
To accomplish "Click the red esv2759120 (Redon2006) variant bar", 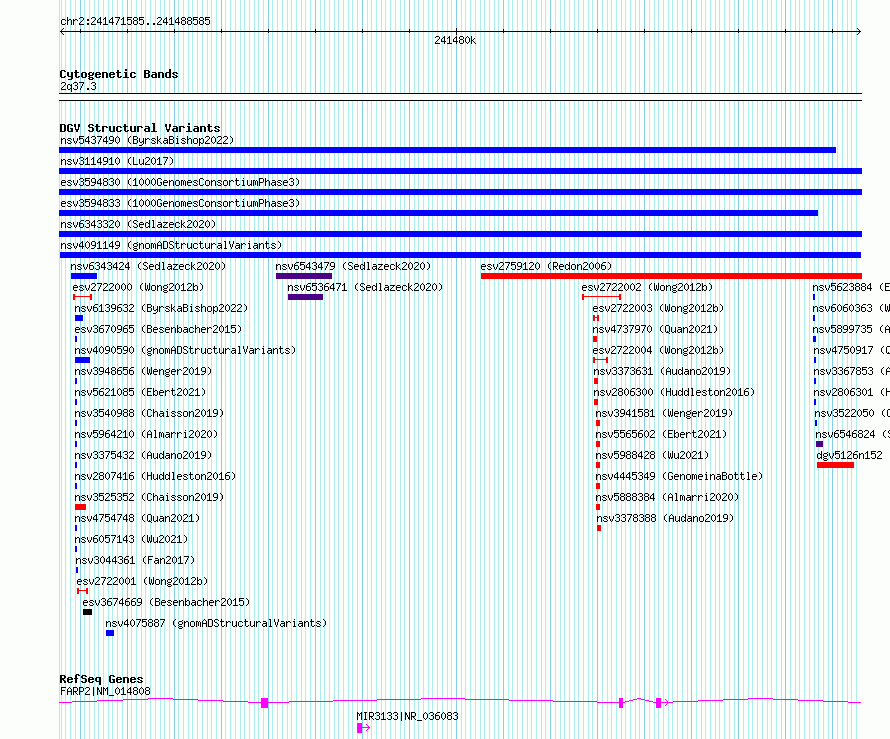I will pos(671,276).
